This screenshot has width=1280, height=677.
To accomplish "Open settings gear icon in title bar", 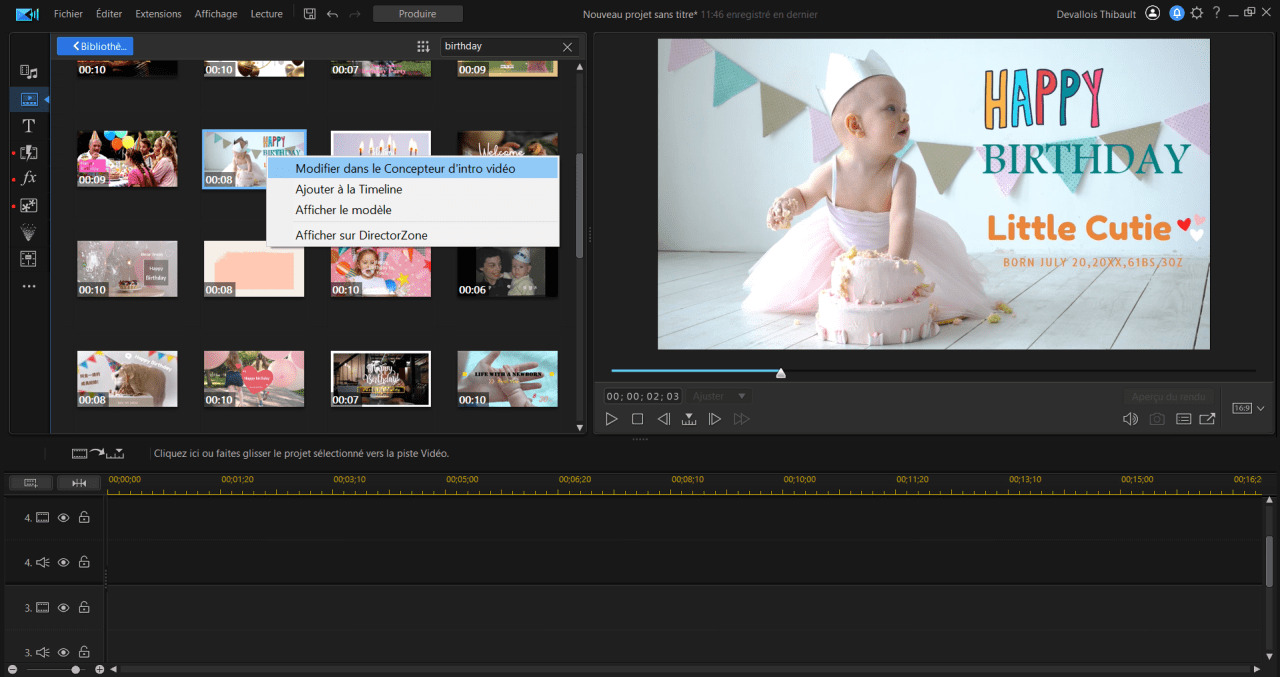I will pos(1196,14).
